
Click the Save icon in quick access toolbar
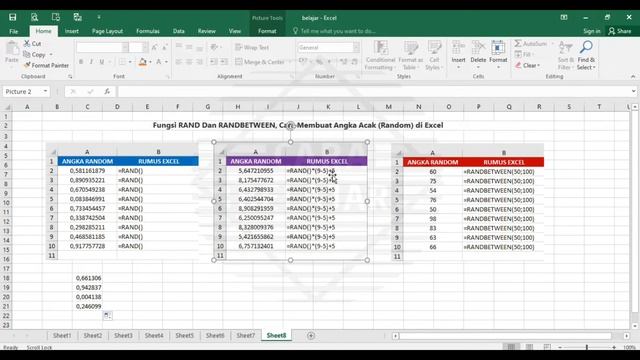[13, 17]
